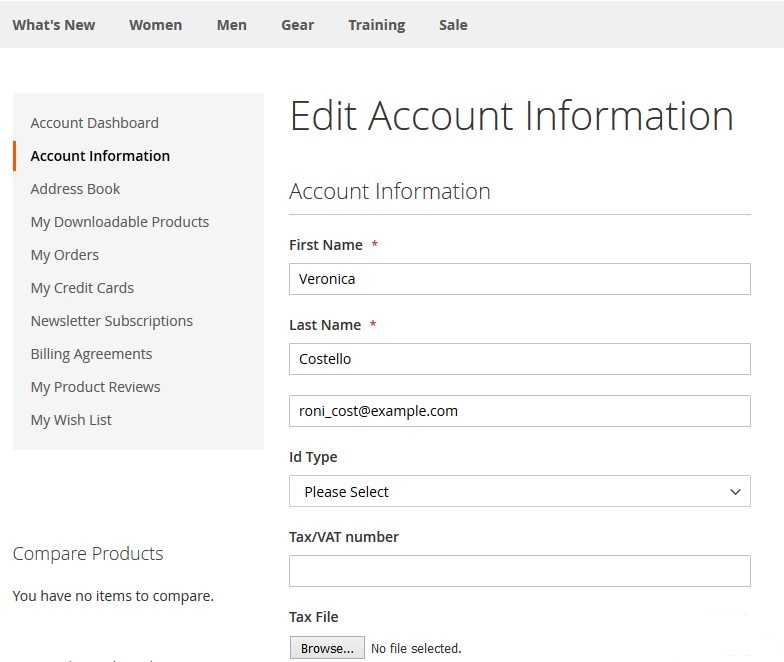Viewport: 784px width, 662px height.
Task: Open the Address Book link
Action: (75, 189)
